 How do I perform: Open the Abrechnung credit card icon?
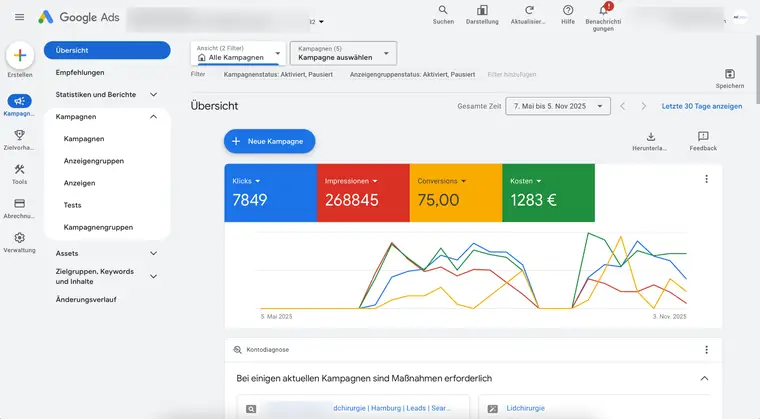click(x=19, y=203)
